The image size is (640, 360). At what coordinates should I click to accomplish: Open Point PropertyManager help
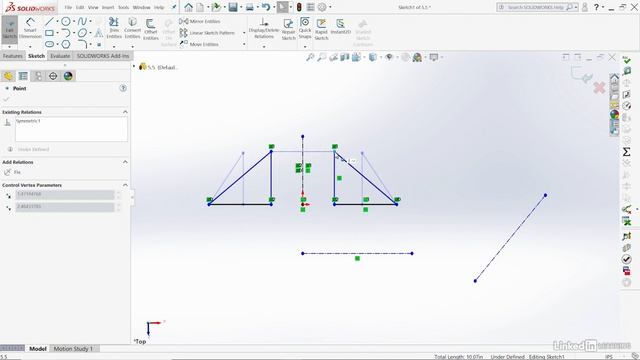[x=123, y=88]
